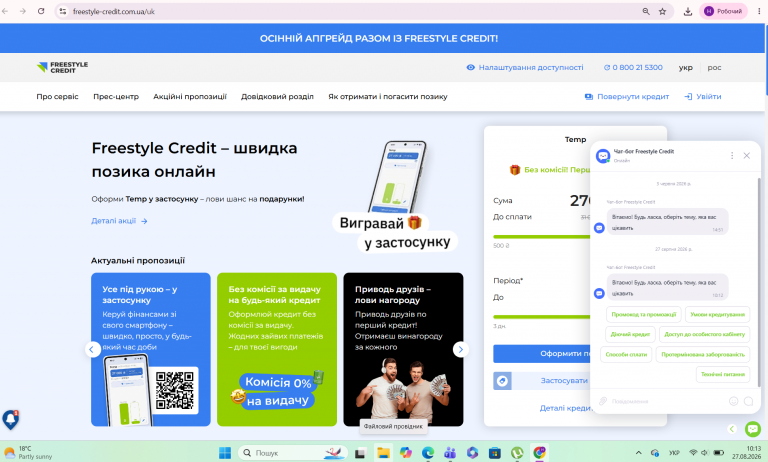The height and width of the screenshot is (462, 768).
Task: Click Task View icon on the taskbar
Action: 360,453
